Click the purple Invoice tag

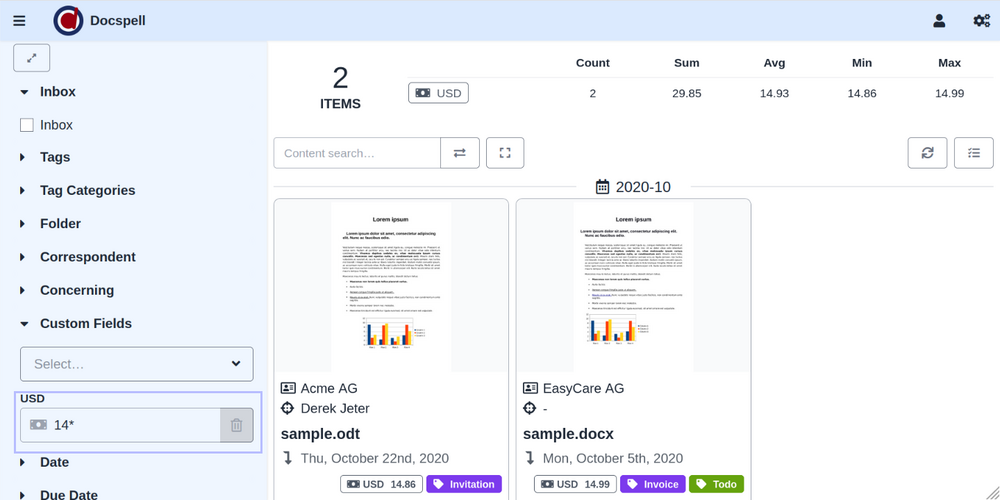click(653, 484)
